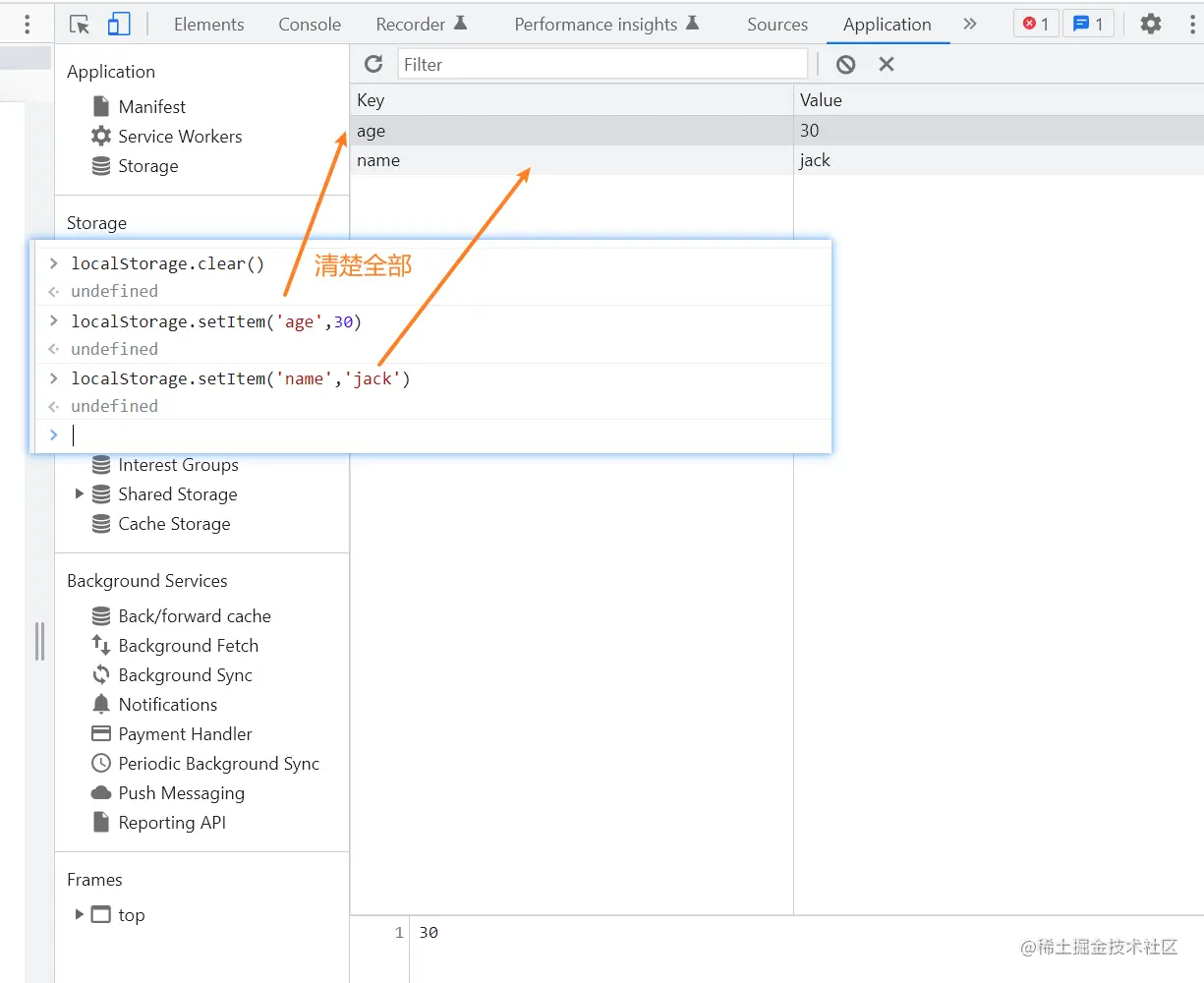Screen dimensions: 1204x983
Task: Click the top frame window icon
Action: pyautogui.click(x=101, y=914)
